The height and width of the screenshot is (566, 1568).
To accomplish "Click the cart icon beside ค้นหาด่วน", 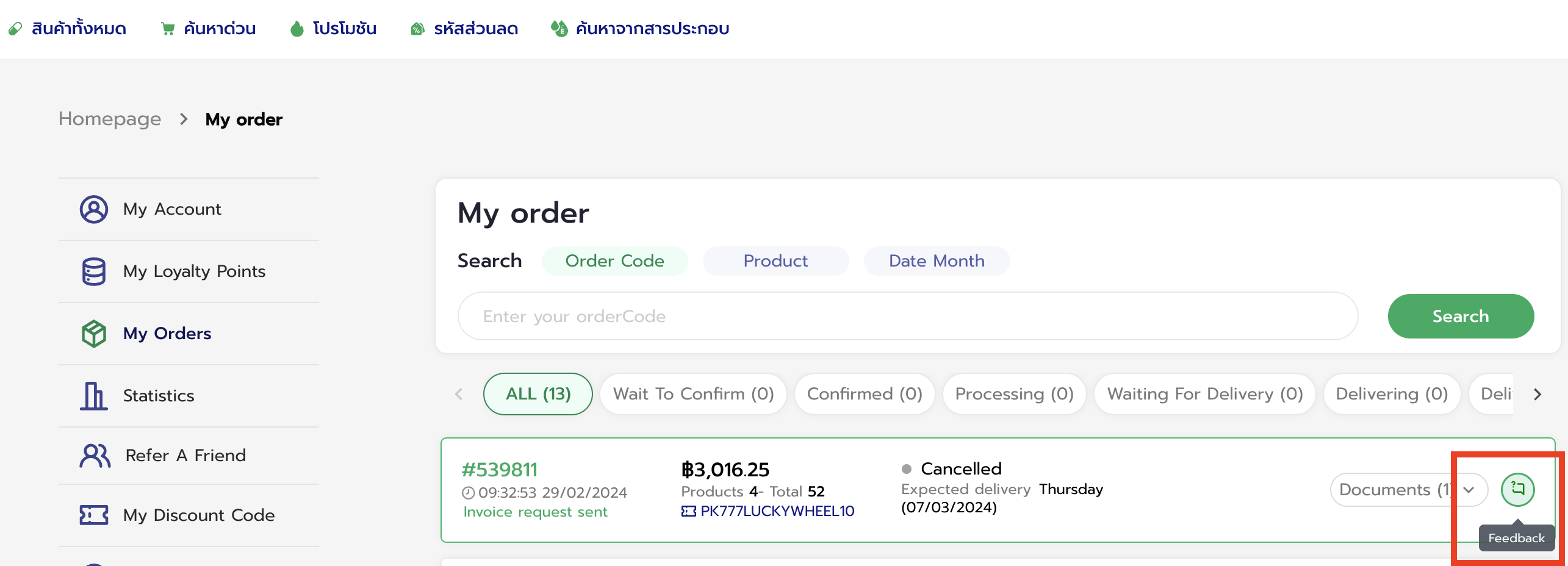I will point(167,29).
